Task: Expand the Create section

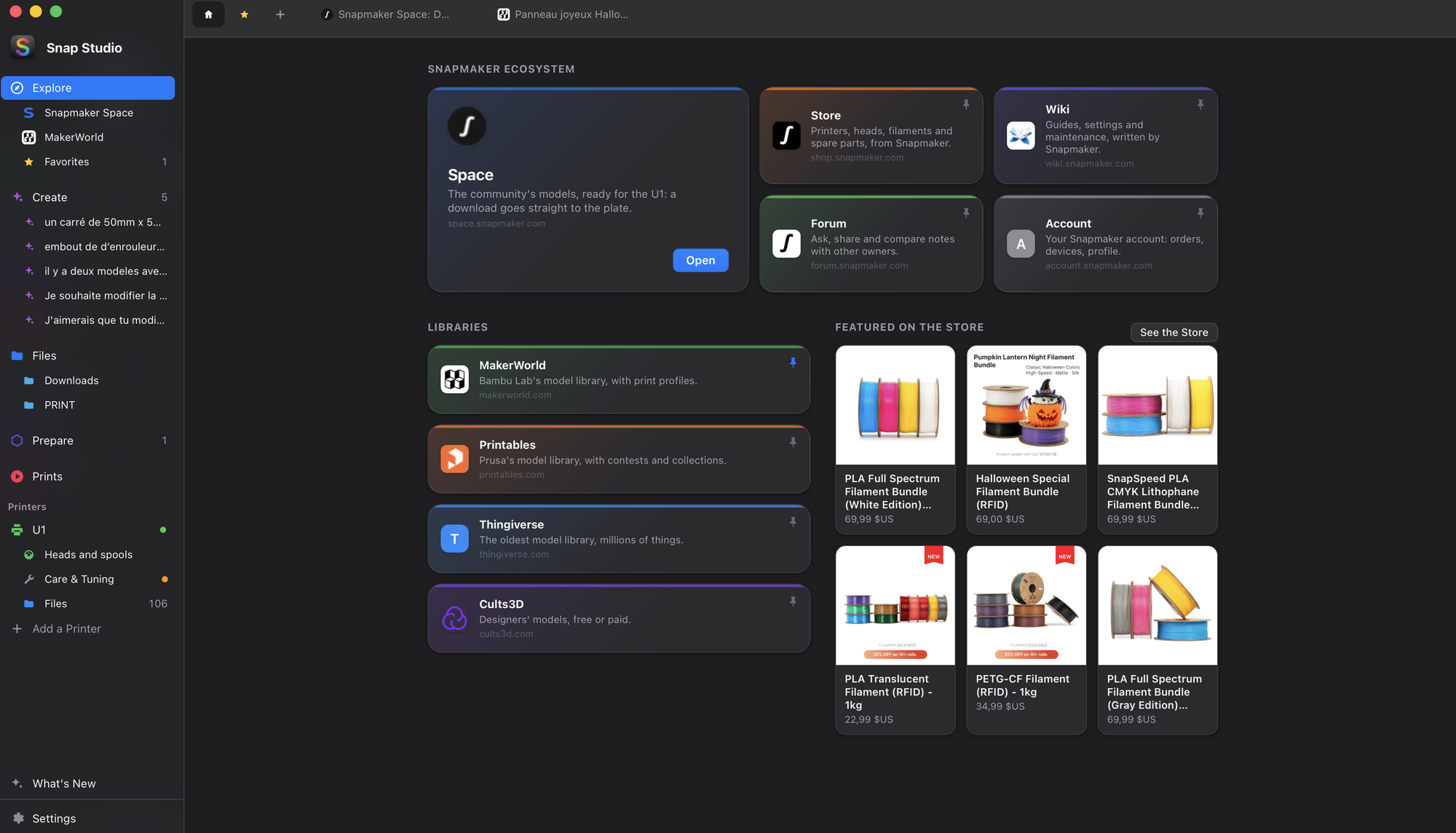Action: click(x=88, y=197)
